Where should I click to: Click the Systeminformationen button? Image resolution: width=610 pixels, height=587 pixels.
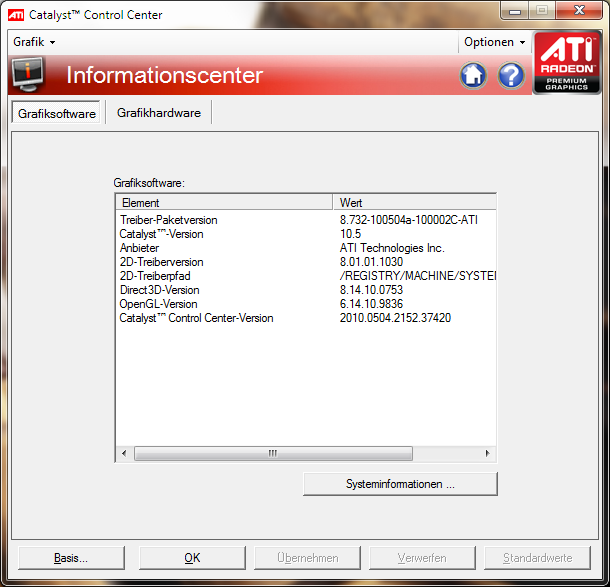coord(400,484)
